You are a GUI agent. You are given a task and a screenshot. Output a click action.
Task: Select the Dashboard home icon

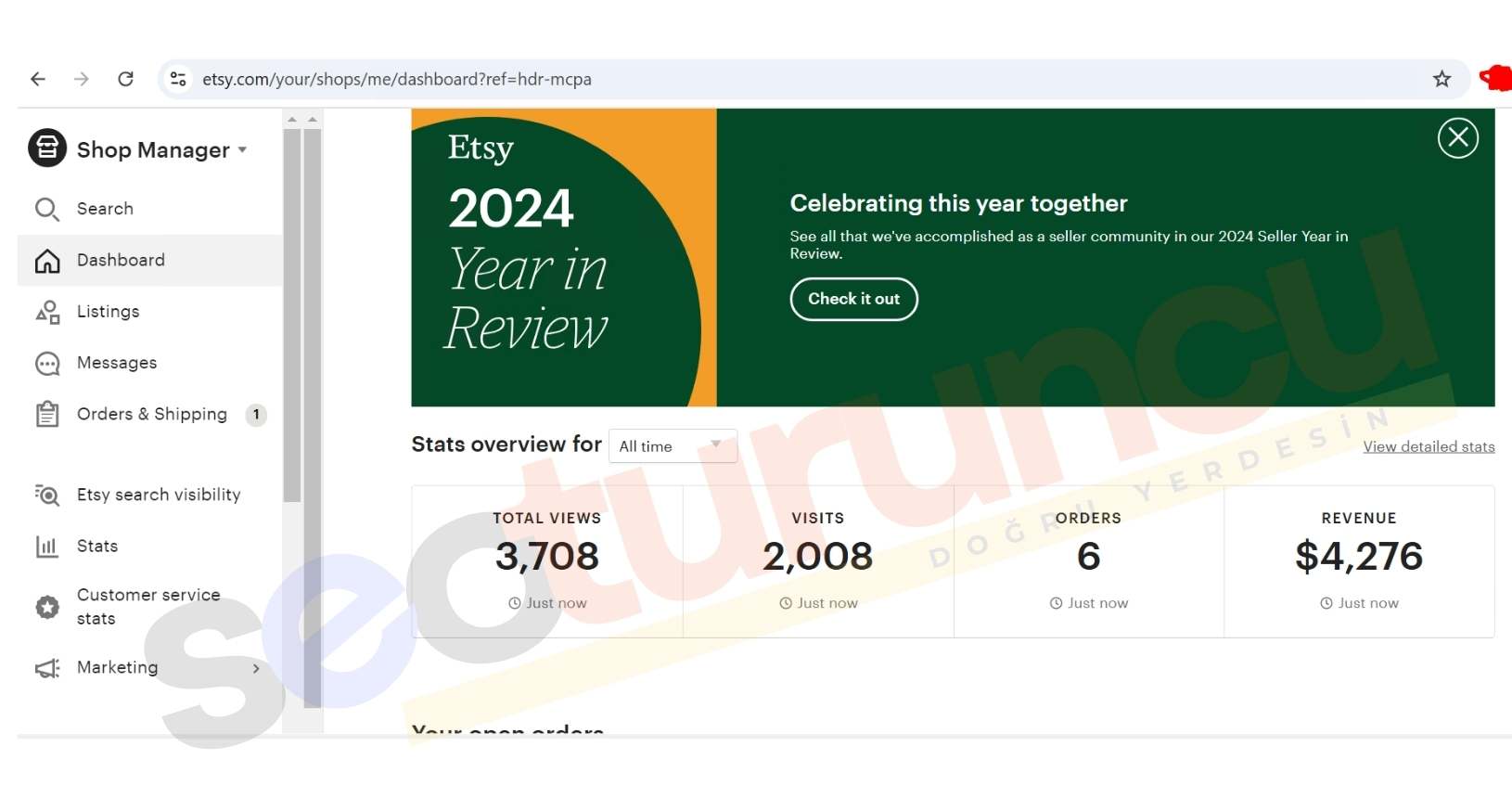coord(47,261)
